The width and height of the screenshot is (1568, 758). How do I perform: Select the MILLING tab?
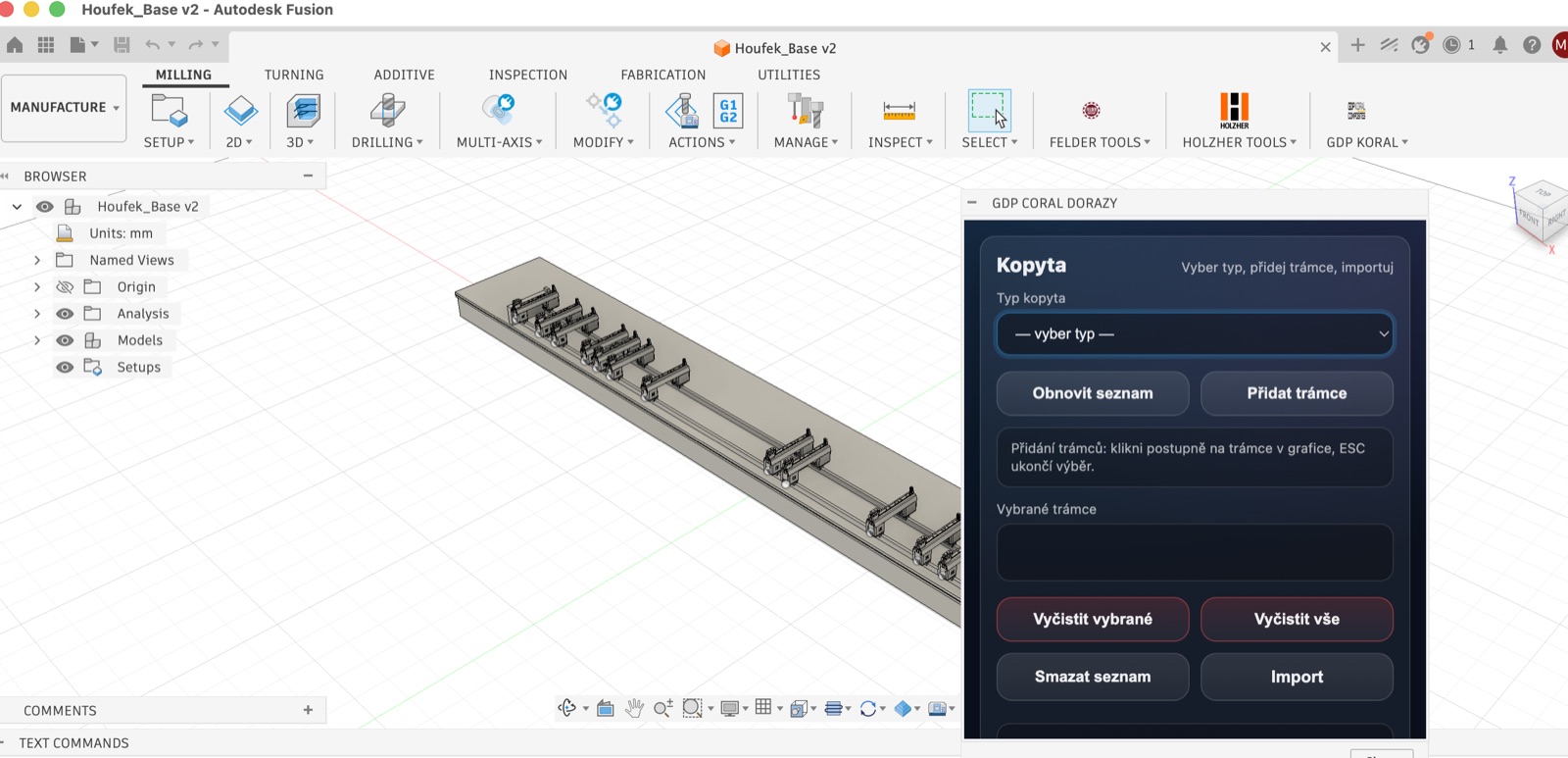(x=183, y=75)
